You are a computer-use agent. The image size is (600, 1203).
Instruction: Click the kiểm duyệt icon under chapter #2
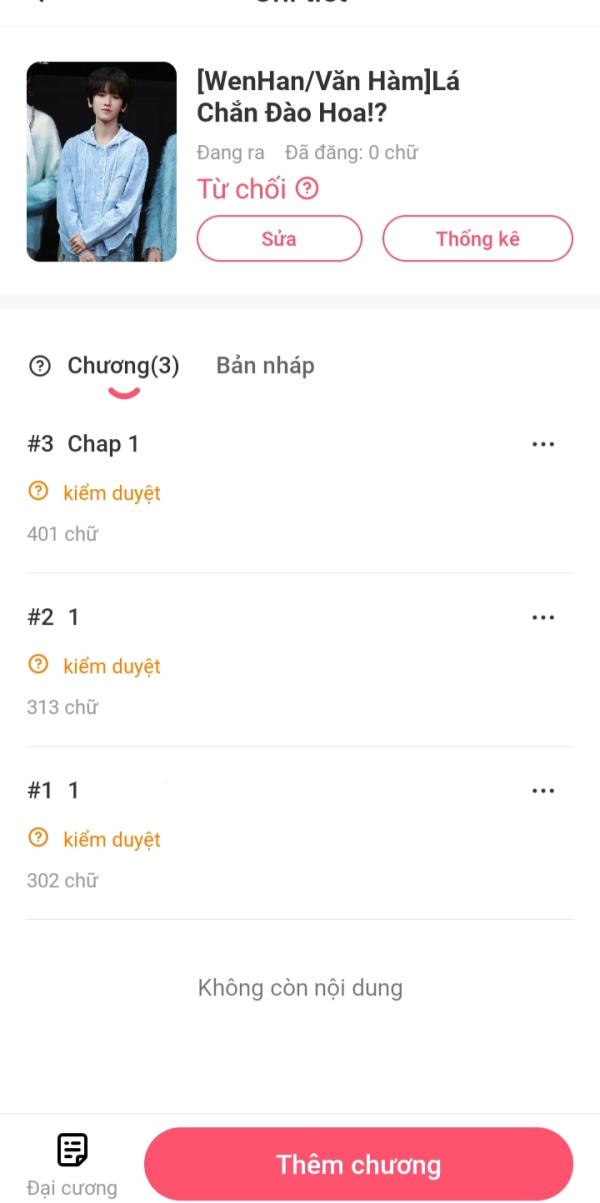[x=39, y=665]
